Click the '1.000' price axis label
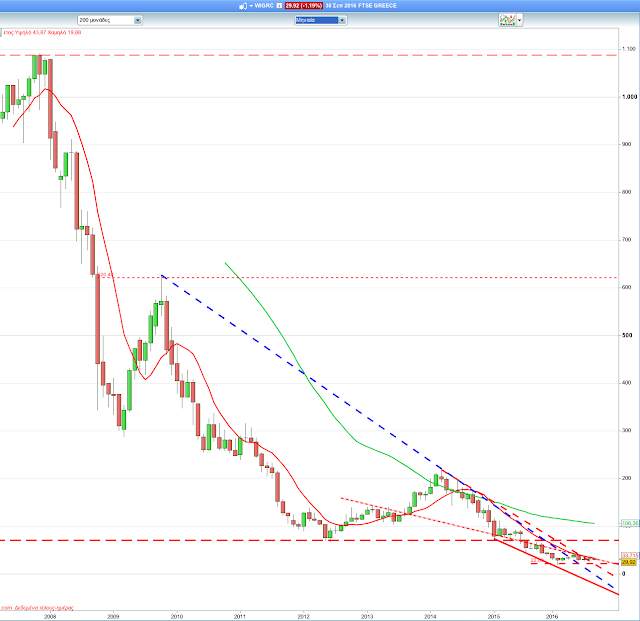Viewport: 640px width, 621px height. tap(629, 97)
